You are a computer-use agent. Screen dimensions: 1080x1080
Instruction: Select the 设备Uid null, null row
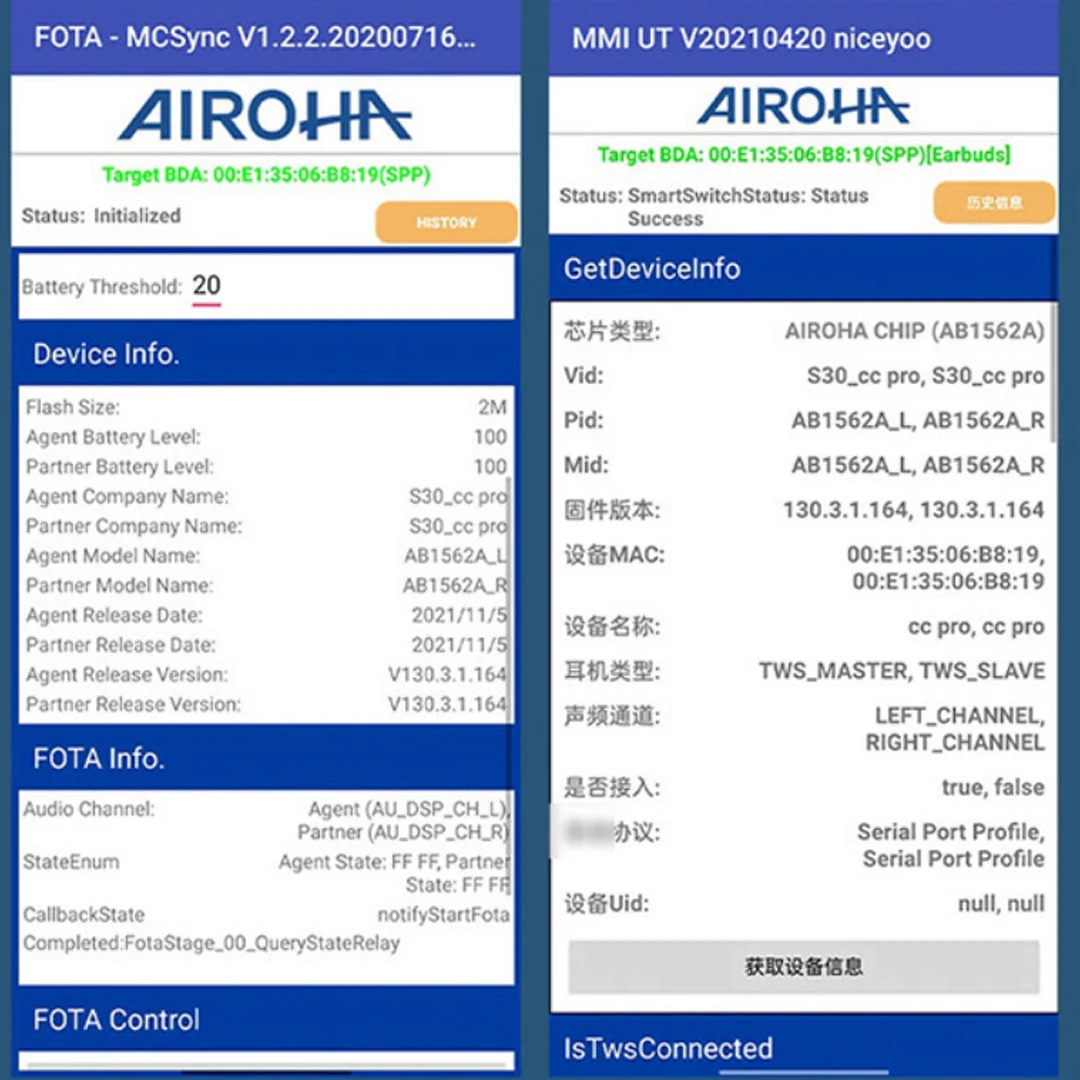(x=804, y=904)
